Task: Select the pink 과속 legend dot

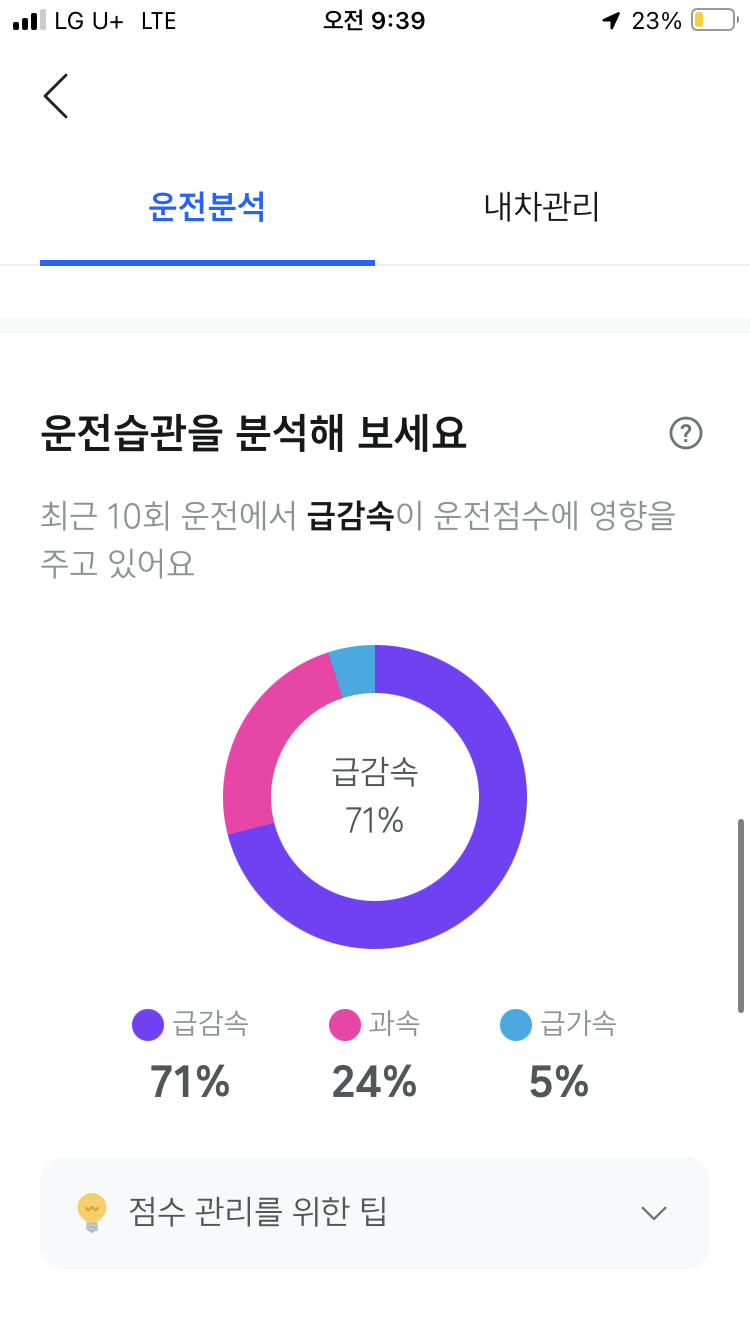Action: coord(344,1025)
